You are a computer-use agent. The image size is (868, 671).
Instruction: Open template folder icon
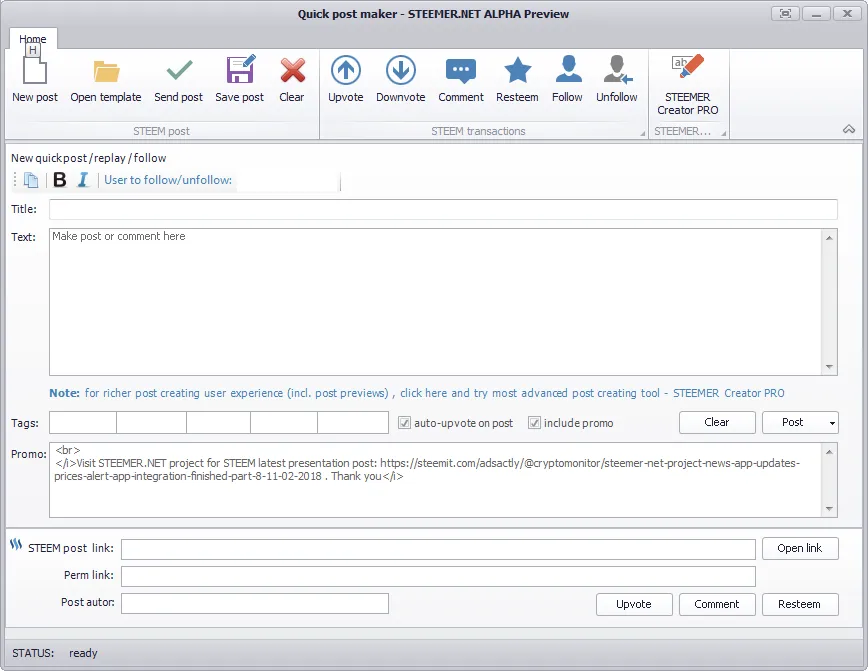pyautogui.click(x=106, y=71)
